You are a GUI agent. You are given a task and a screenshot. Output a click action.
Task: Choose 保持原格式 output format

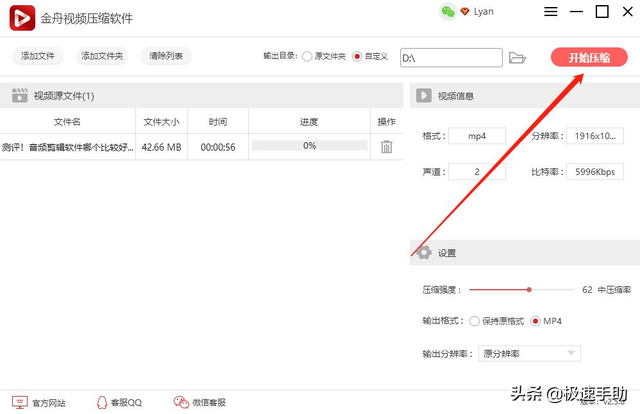click(x=474, y=321)
